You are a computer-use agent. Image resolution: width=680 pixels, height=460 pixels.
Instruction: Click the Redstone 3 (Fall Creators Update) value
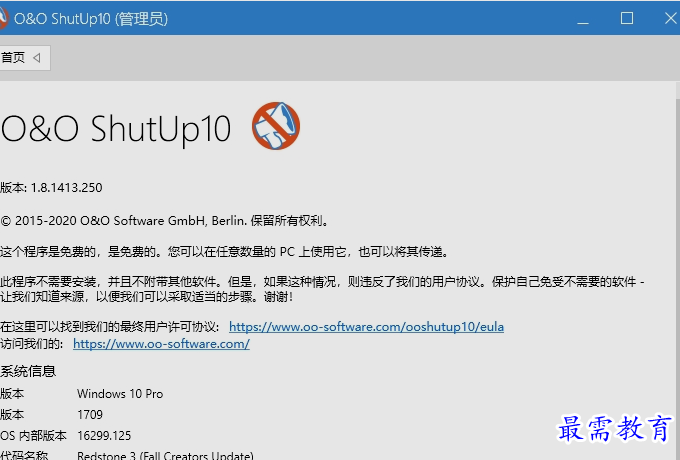pos(165,455)
